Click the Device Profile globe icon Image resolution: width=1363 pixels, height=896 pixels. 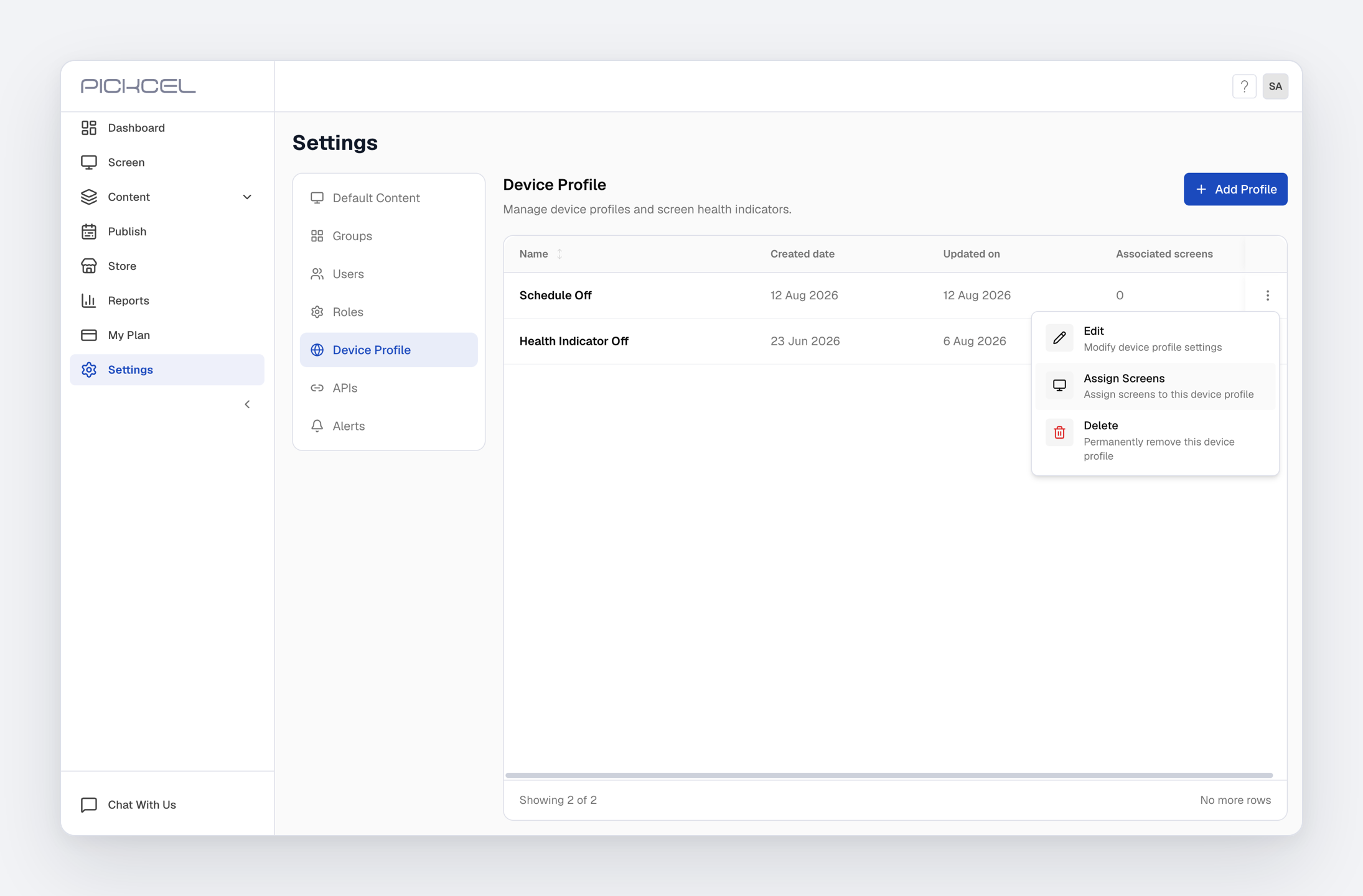[x=317, y=350]
